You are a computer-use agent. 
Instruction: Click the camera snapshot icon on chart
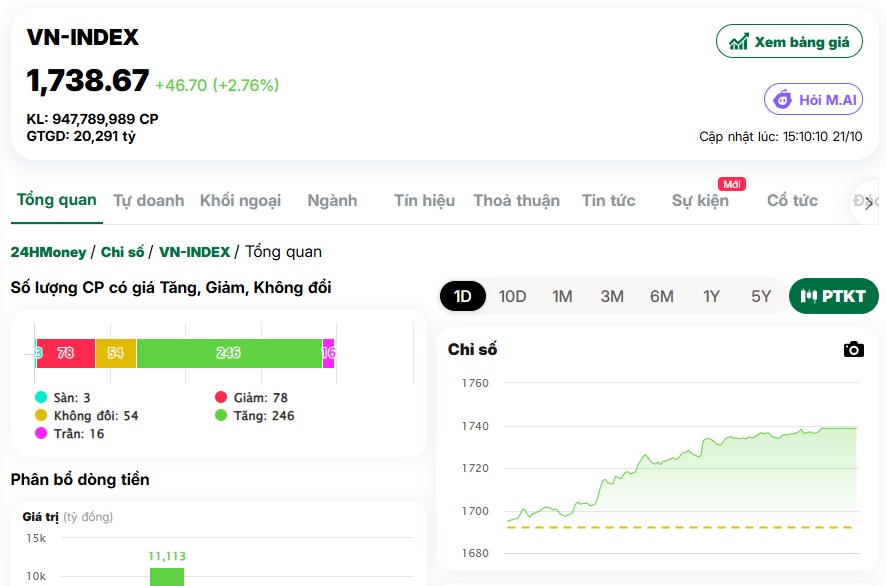(x=854, y=350)
